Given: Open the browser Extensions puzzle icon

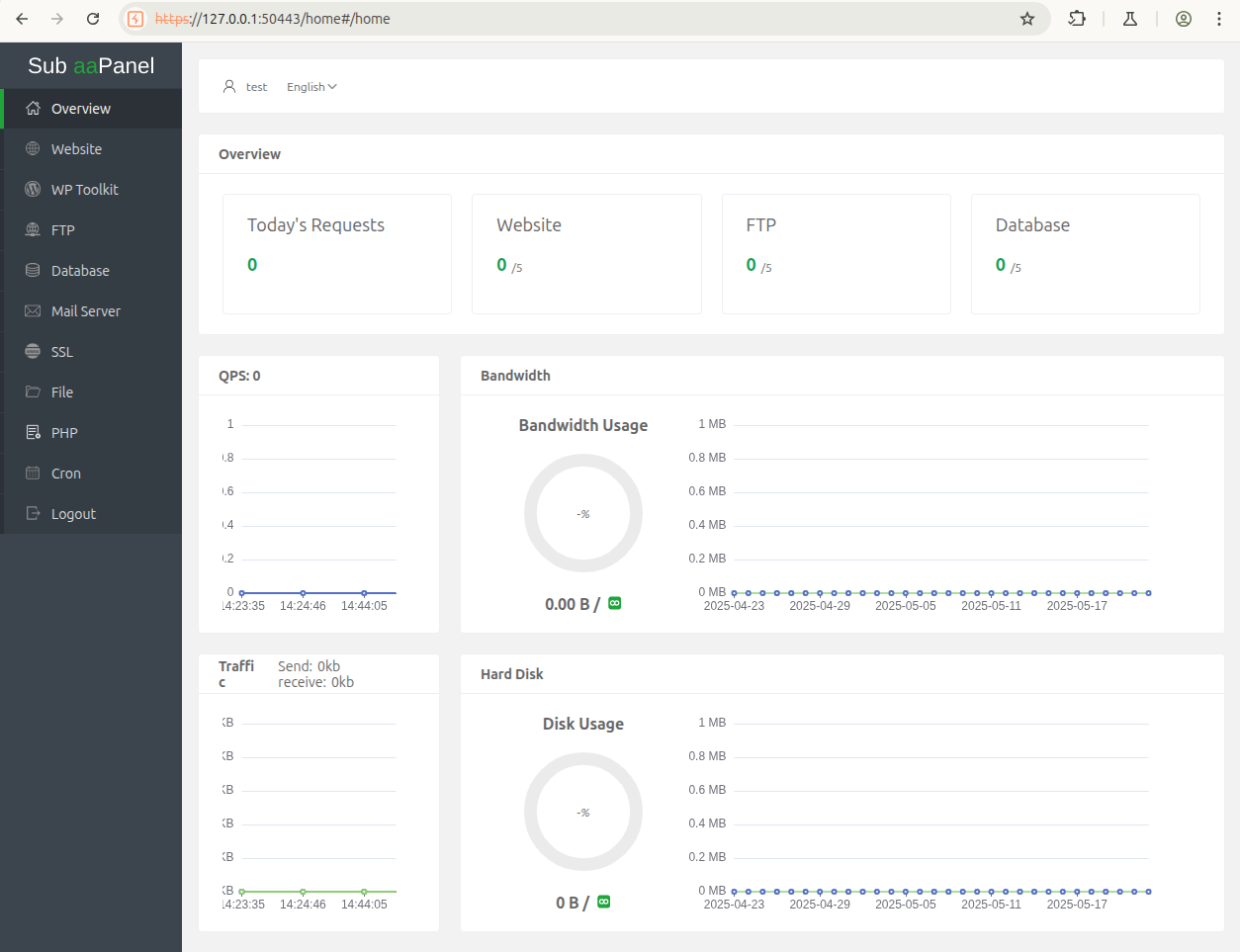Looking at the screenshot, I should [1077, 19].
